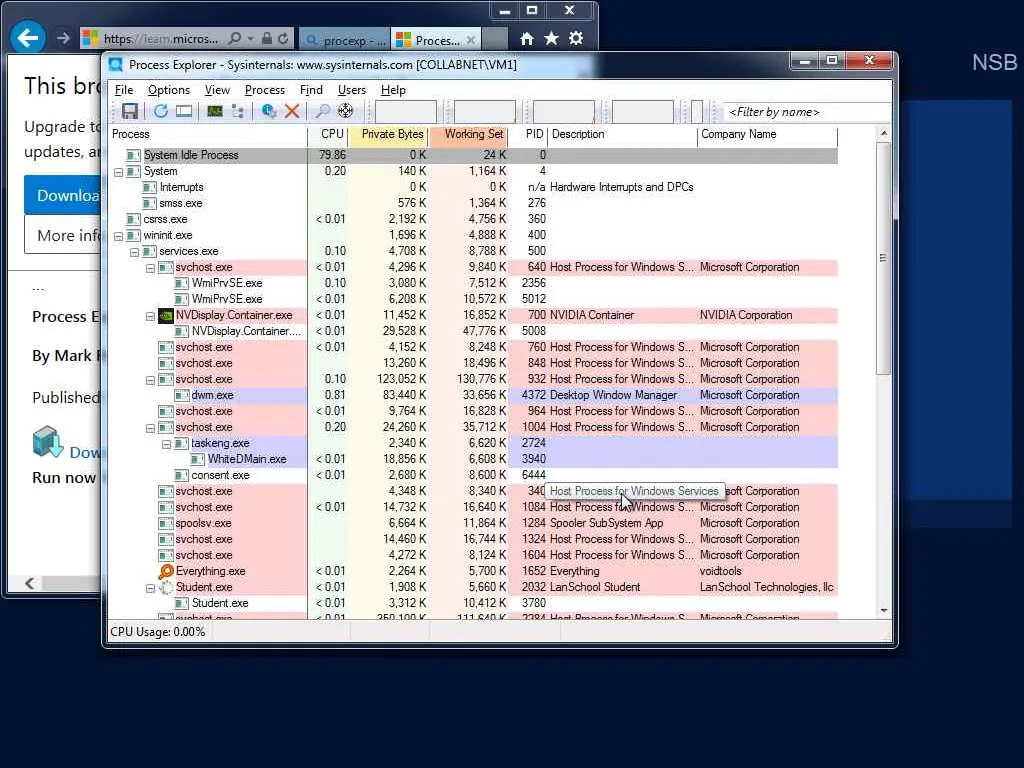Click the Process Explorer title bar icon
The image size is (1024, 768).
116,65
